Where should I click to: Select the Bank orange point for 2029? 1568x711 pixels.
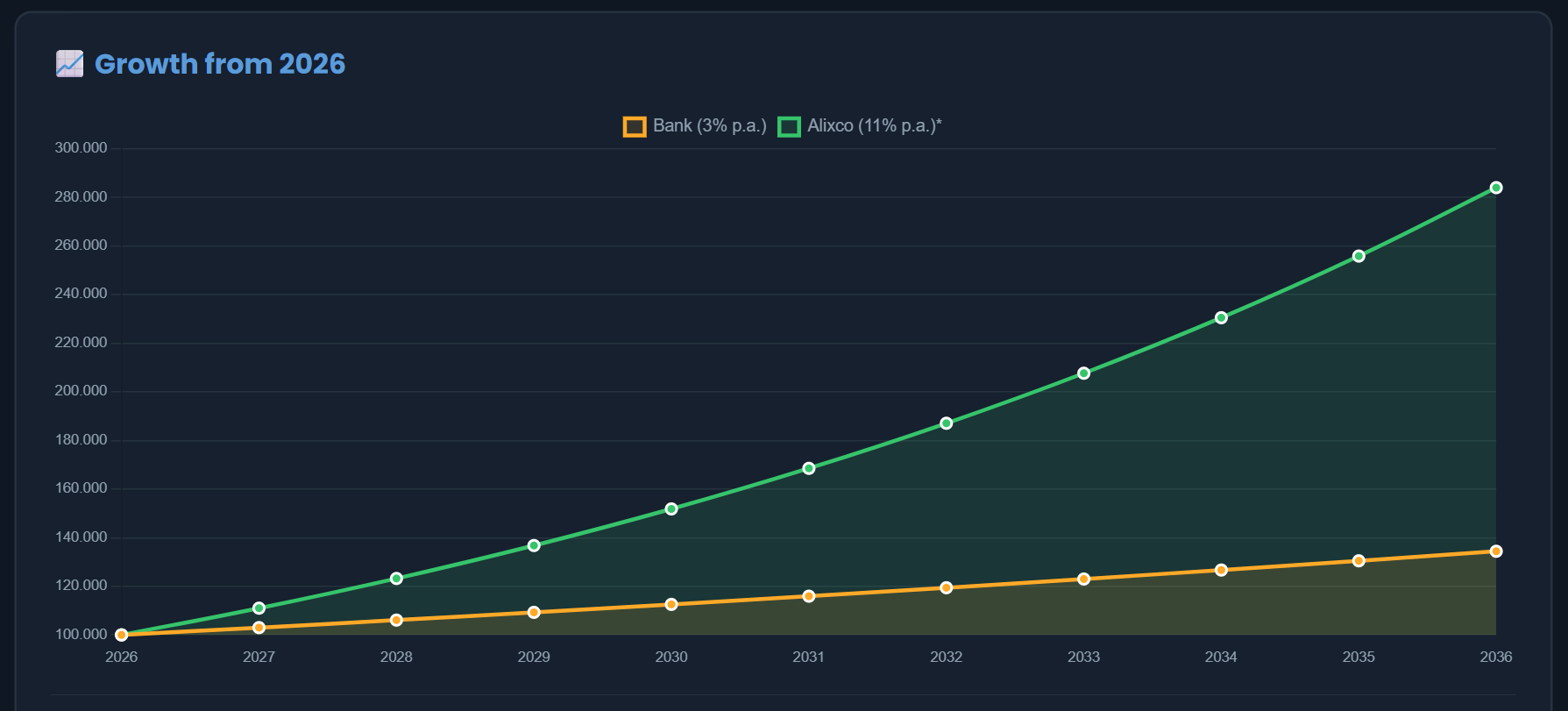click(534, 612)
